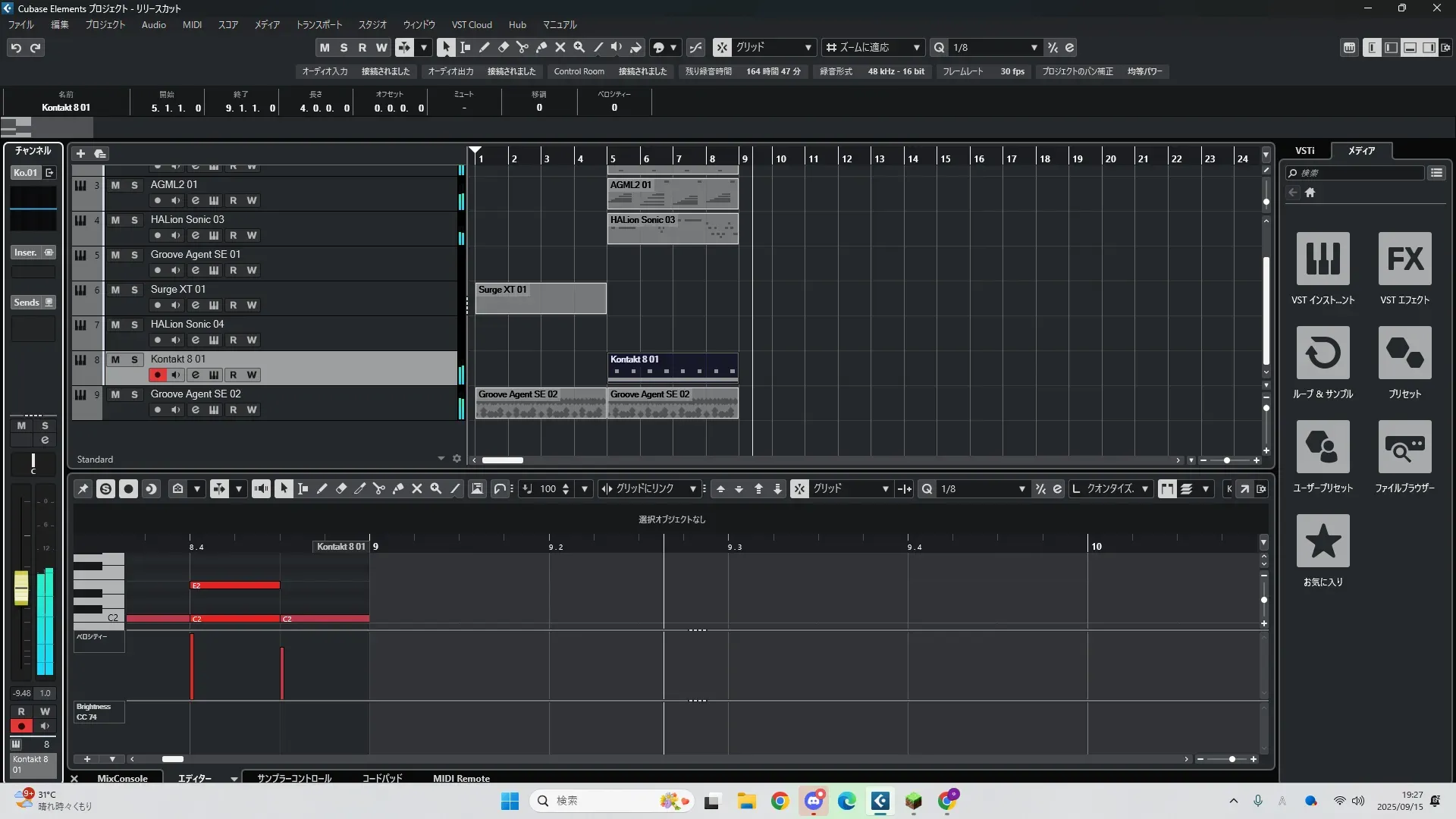Open the トランスポート menu
The width and height of the screenshot is (1456, 819).
[x=318, y=24]
